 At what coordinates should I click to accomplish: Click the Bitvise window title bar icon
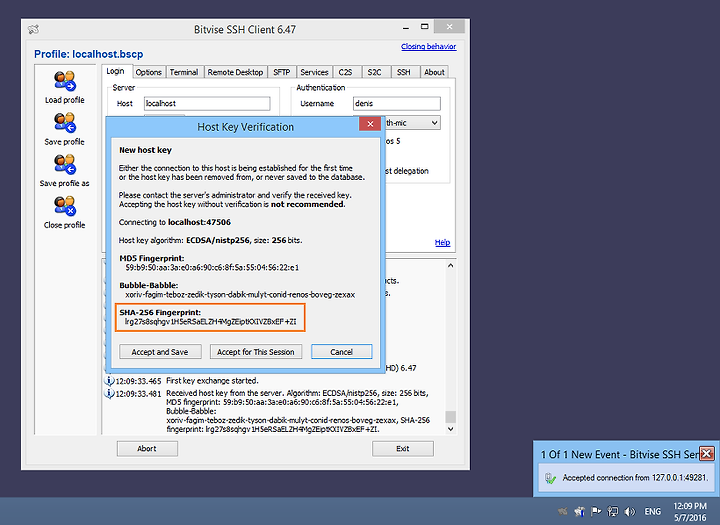(33, 29)
